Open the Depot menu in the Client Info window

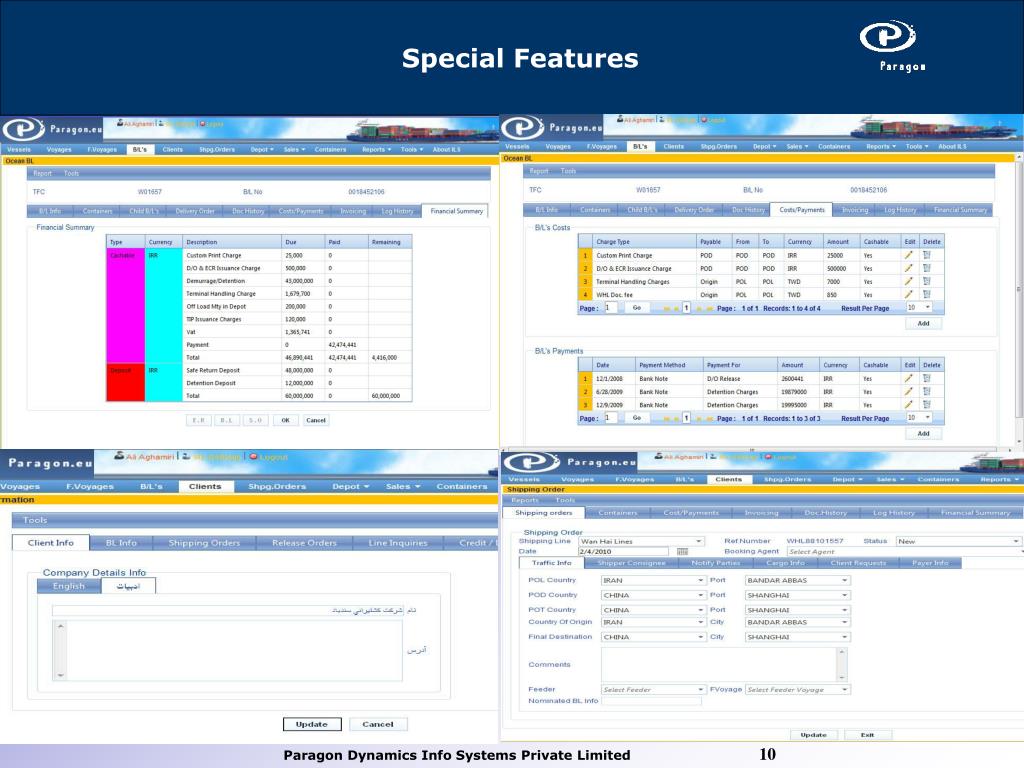(350, 487)
